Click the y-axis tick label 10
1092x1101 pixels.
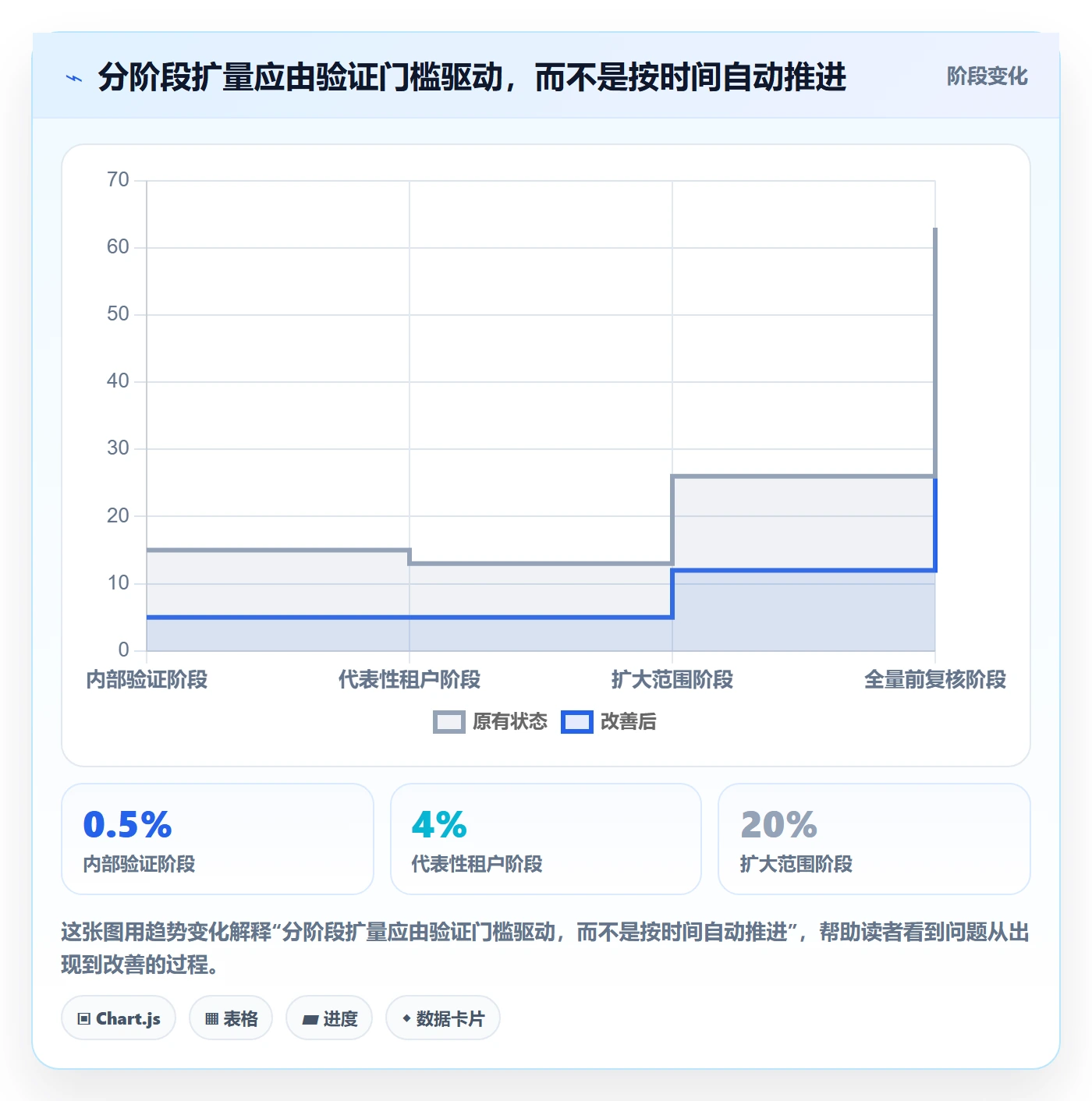point(118,583)
